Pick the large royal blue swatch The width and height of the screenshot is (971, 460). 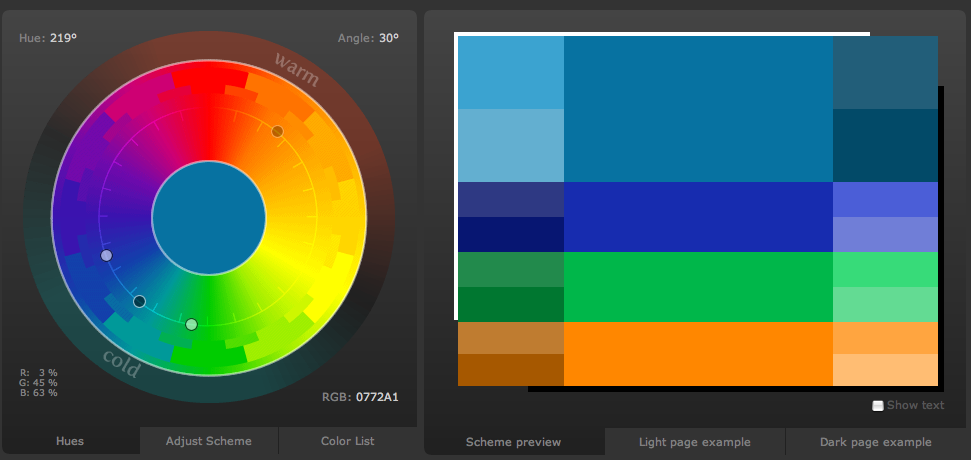pos(698,217)
